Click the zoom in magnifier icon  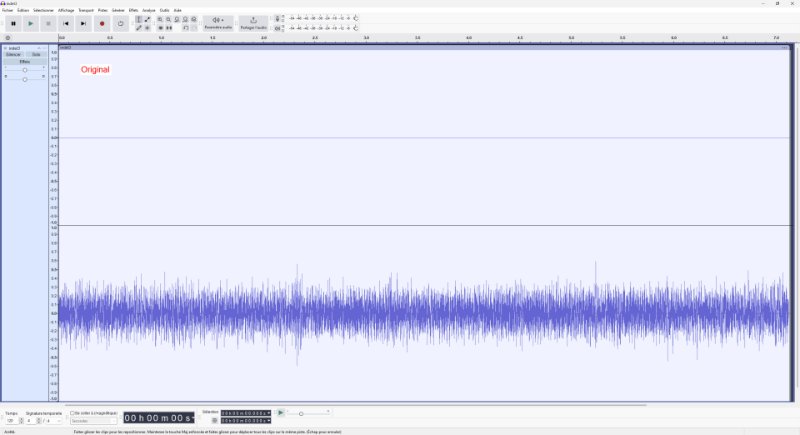point(160,19)
